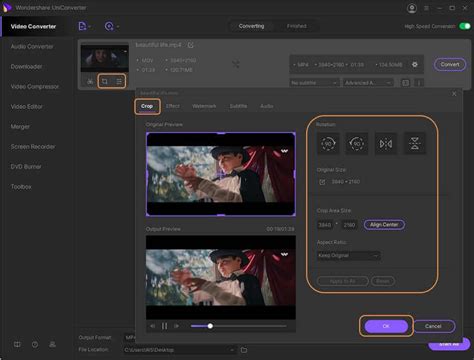Select the Subtitle tab
The width and height of the screenshot is (474, 360).
(x=238, y=106)
